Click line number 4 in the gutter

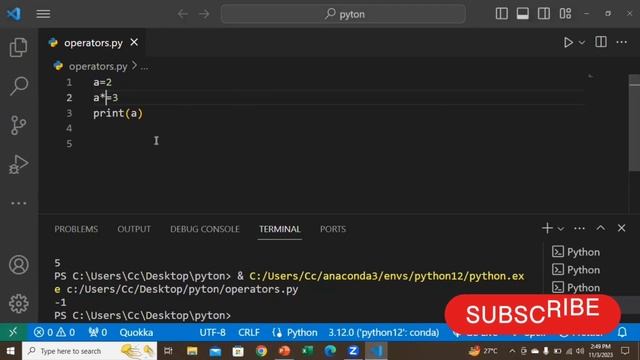click(69, 128)
